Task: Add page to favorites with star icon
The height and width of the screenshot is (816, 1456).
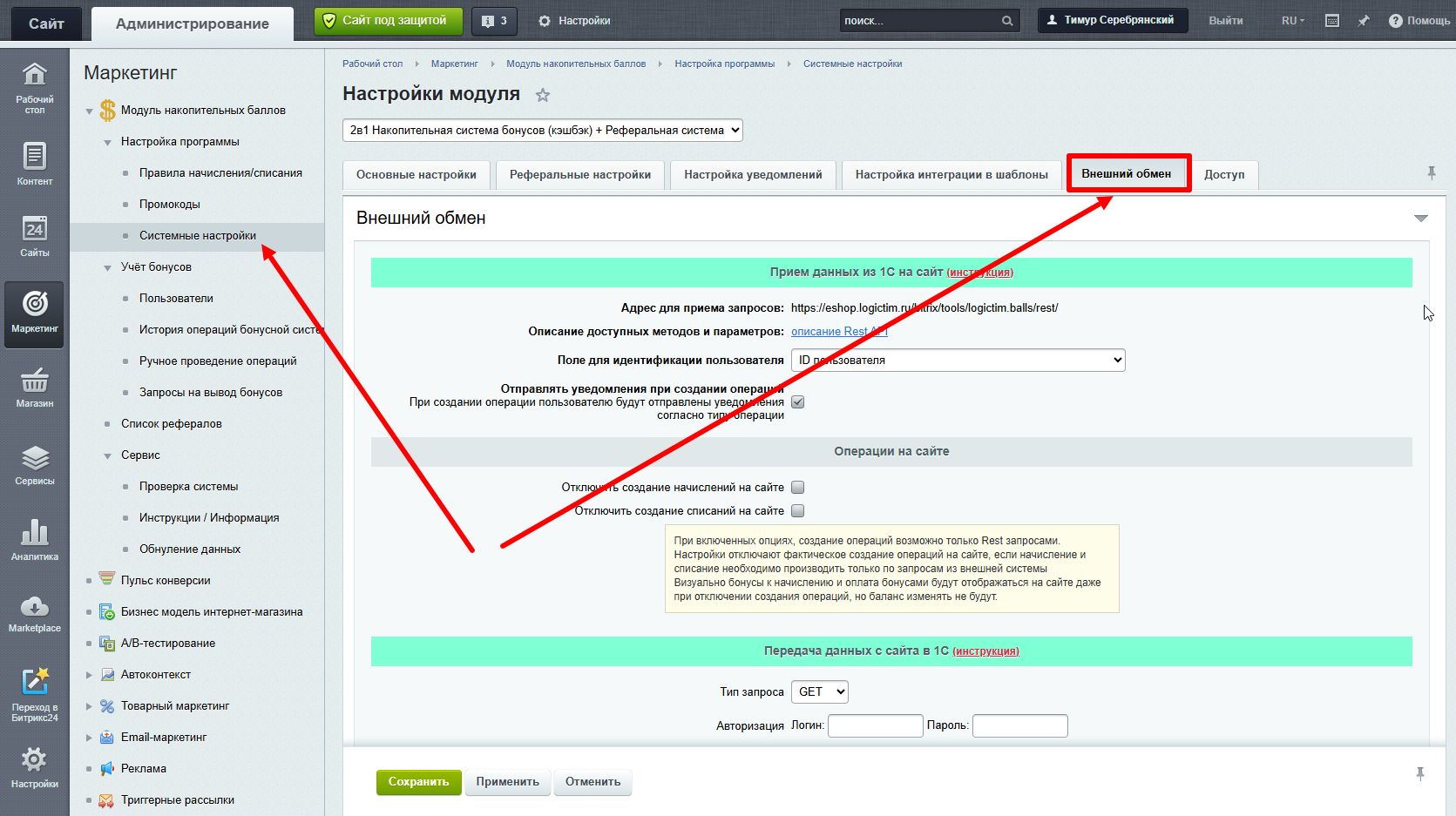Action: click(x=543, y=95)
